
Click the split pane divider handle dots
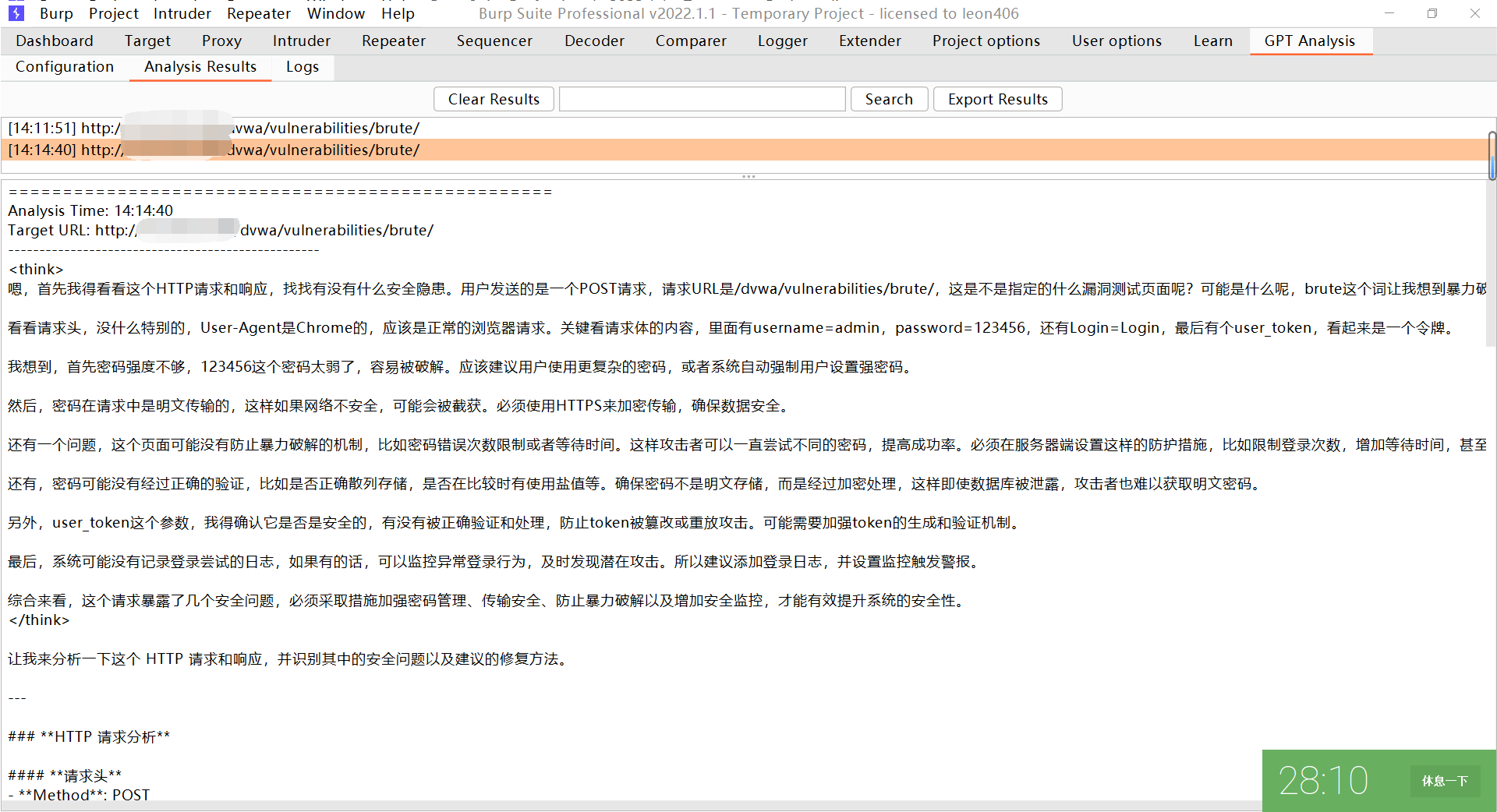(748, 177)
